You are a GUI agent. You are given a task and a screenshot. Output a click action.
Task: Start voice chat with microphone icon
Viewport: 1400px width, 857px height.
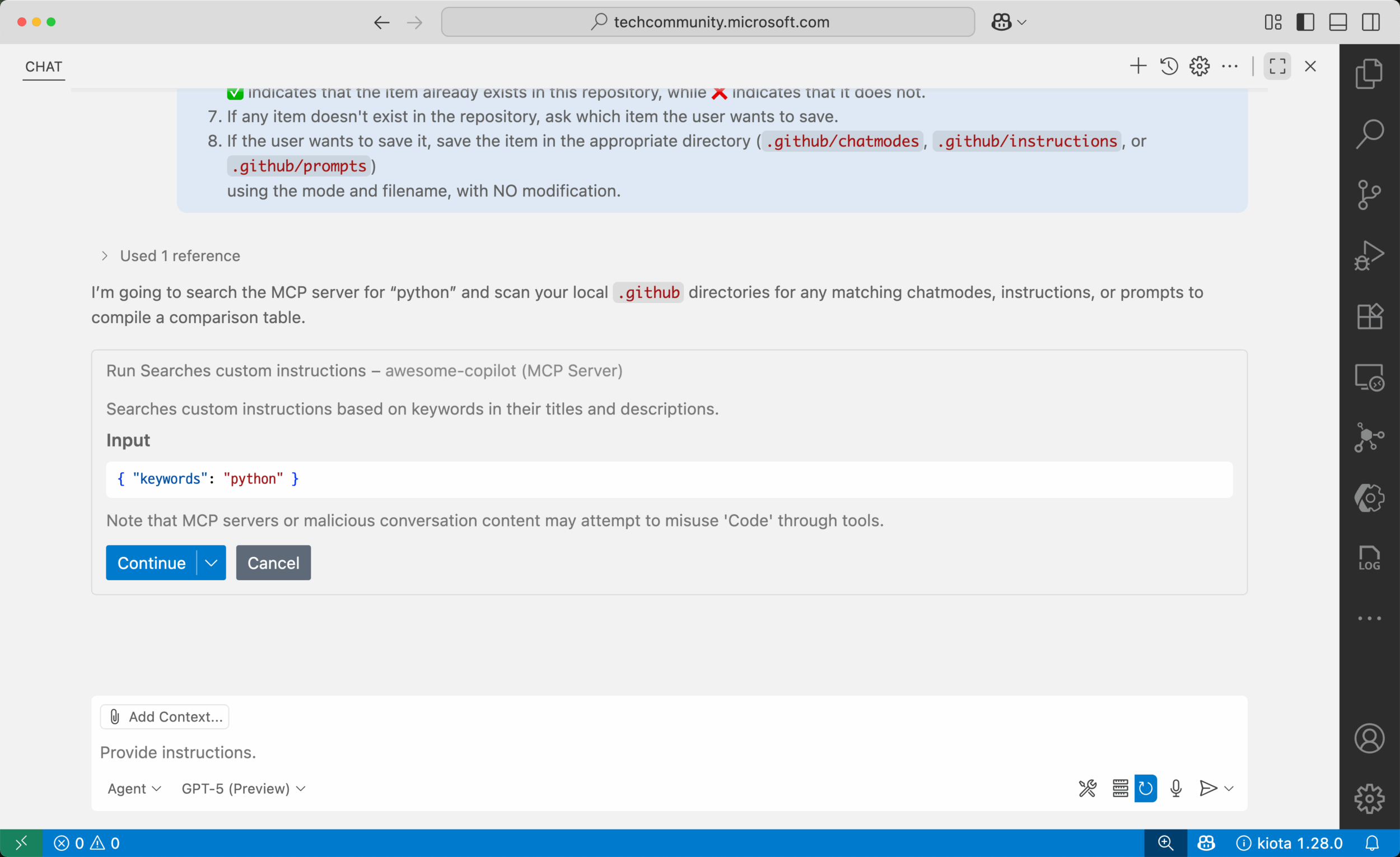tap(1176, 788)
